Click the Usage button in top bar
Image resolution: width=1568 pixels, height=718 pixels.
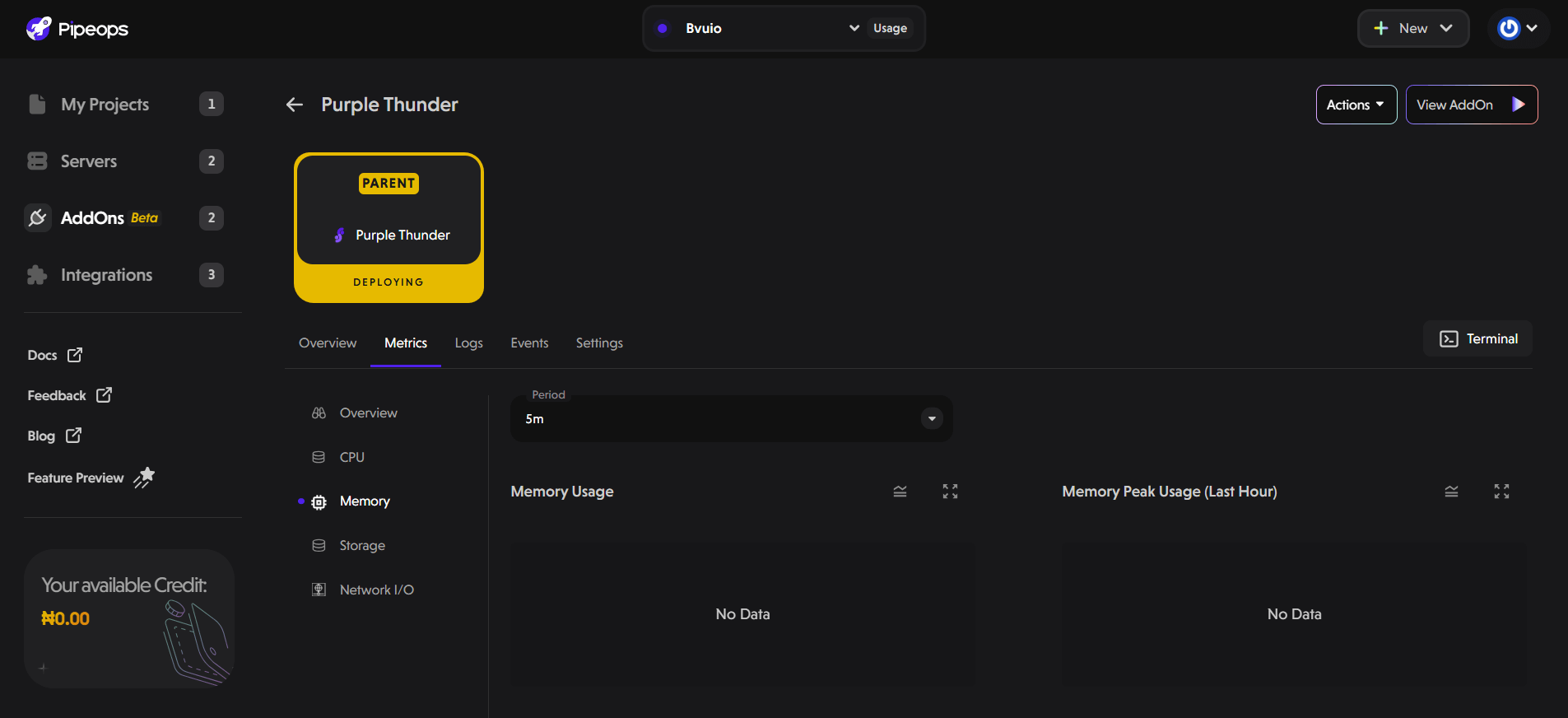point(890,28)
